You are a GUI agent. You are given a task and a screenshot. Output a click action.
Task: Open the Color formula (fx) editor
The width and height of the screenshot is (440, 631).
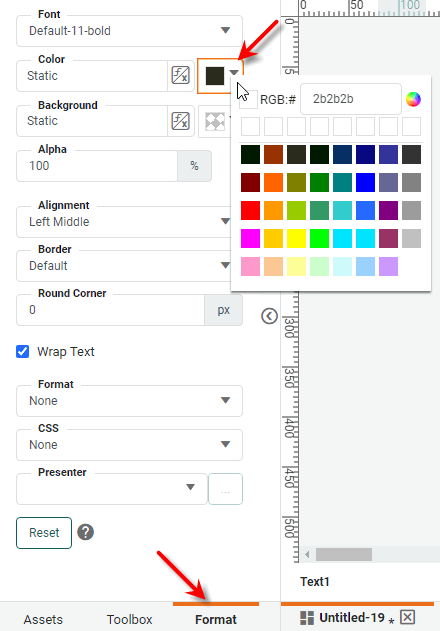click(x=180, y=75)
